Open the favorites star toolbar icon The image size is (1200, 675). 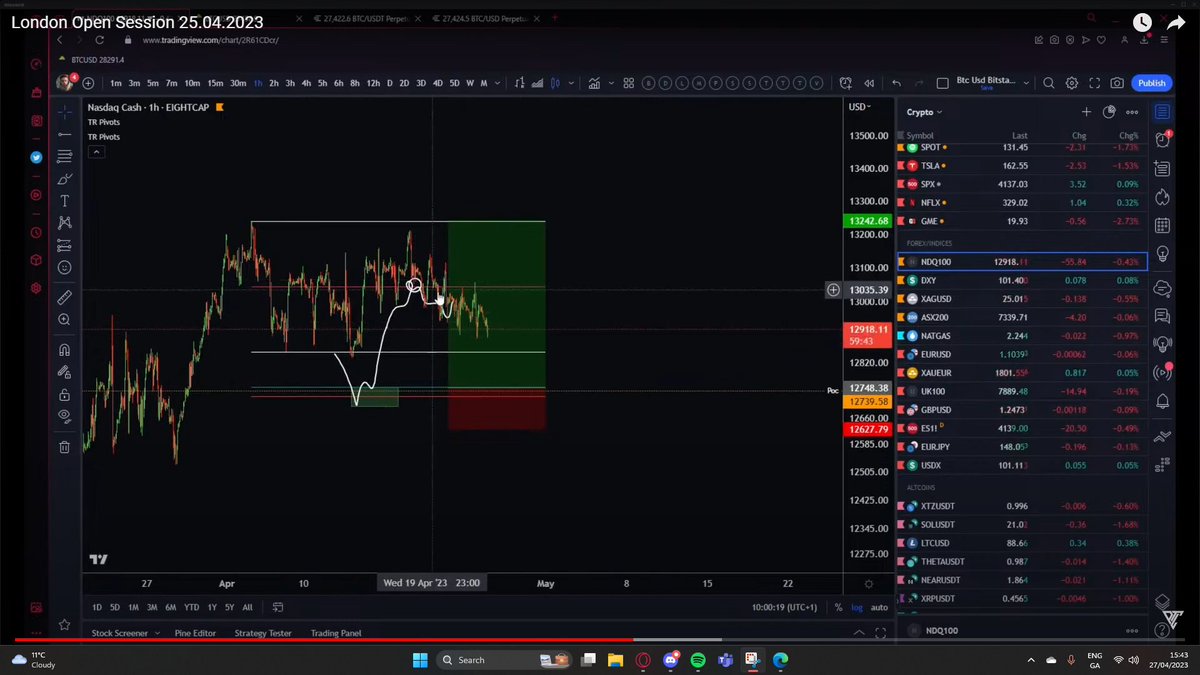click(x=64, y=625)
